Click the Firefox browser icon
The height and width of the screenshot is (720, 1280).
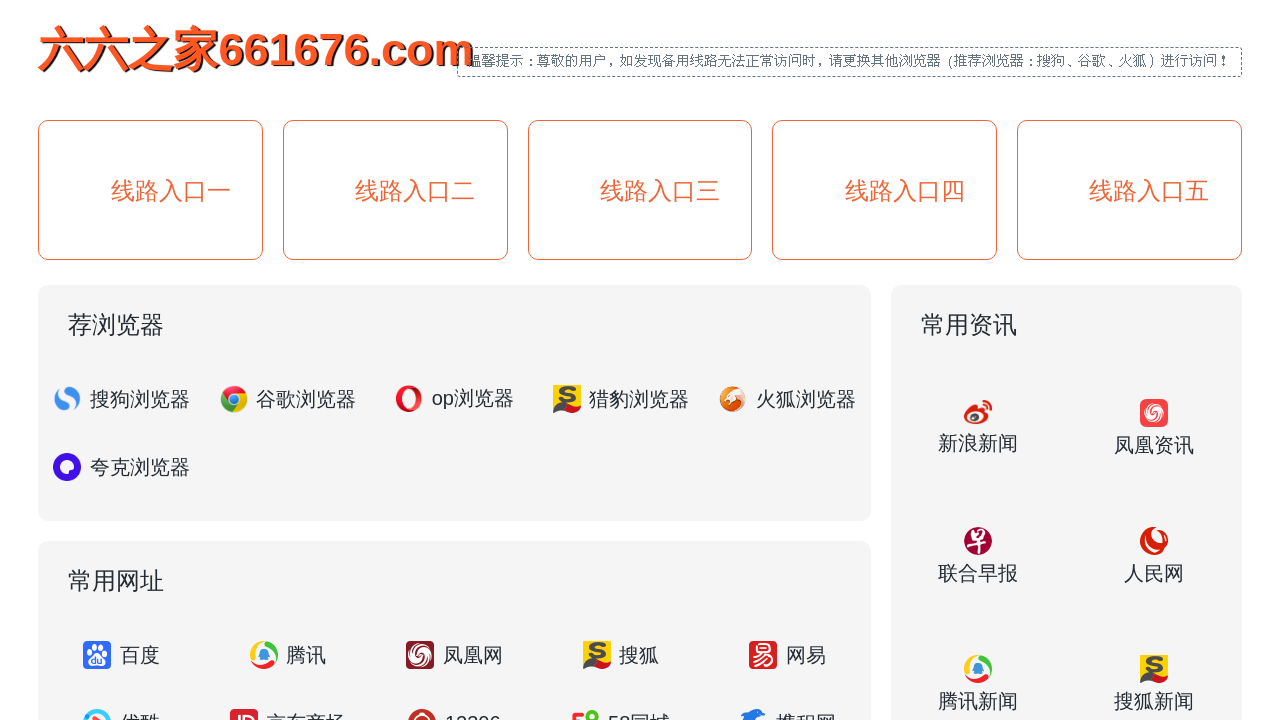pos(733,399)
